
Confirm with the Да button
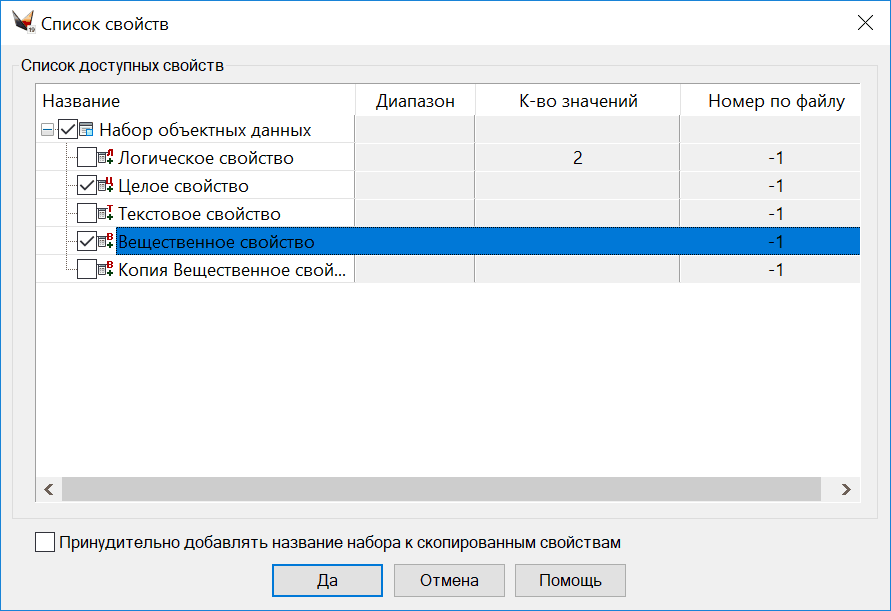(327, 580)
